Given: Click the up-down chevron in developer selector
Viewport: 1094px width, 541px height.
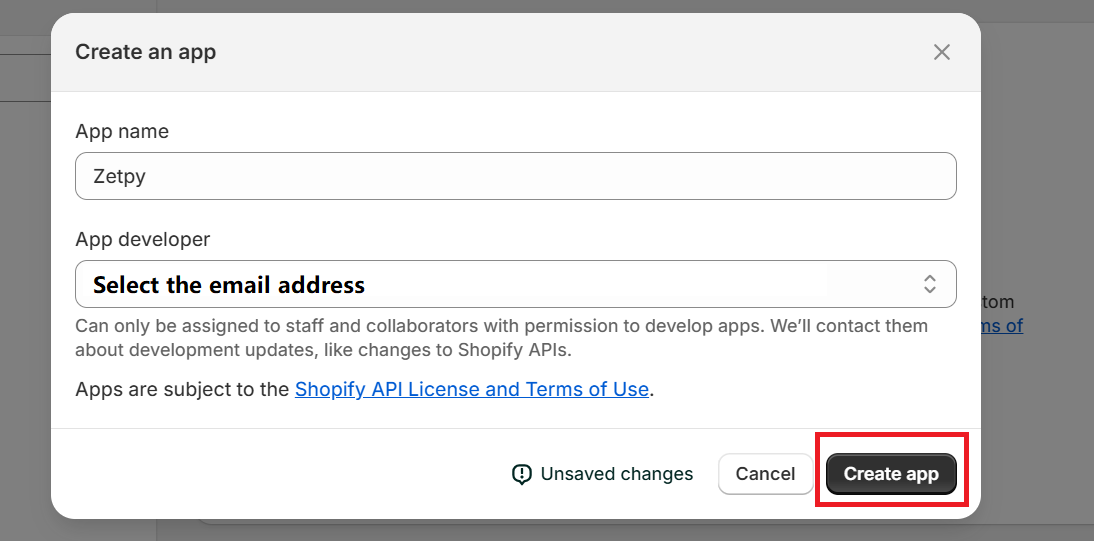Looking at the screenshot, I should [929, 284].
